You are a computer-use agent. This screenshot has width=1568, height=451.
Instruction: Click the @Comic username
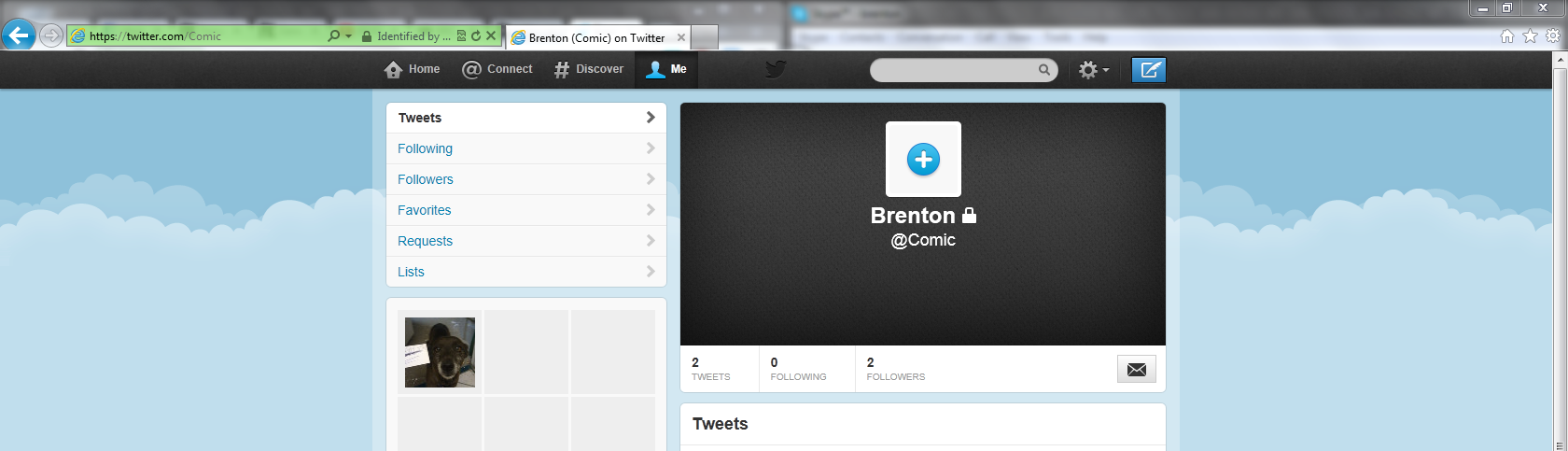pyautogui.click(x=923, y=240)
